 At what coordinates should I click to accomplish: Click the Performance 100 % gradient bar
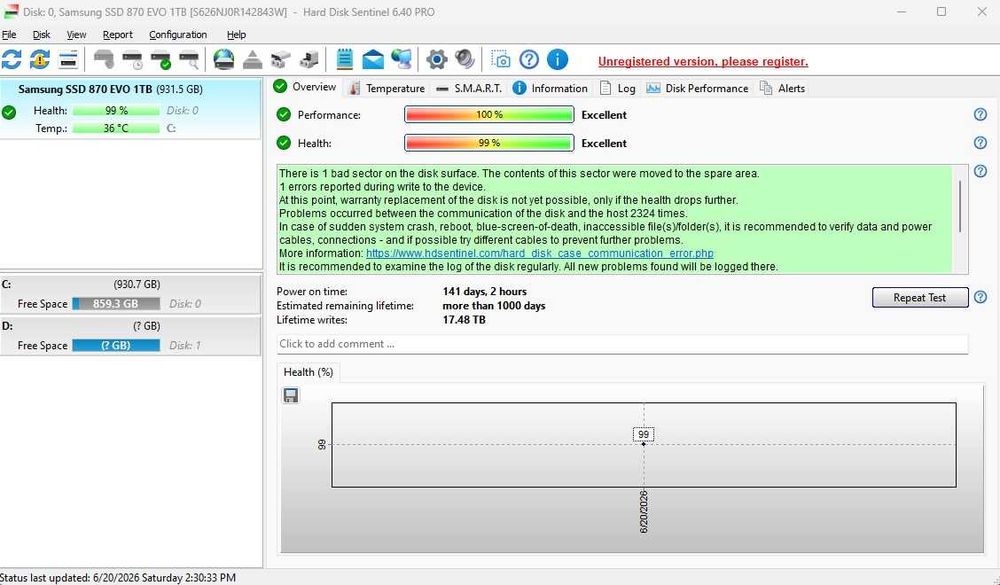point(489,115)
